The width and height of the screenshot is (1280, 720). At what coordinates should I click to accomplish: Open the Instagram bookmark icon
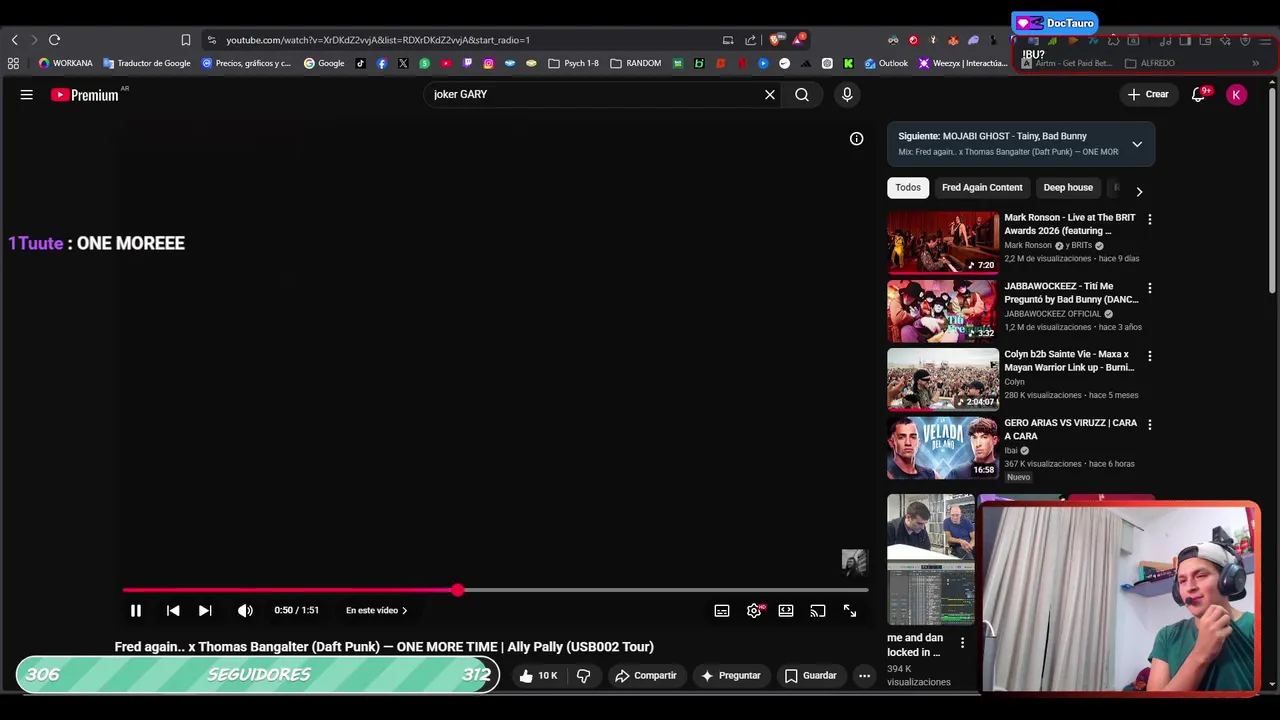pos(488,63)
